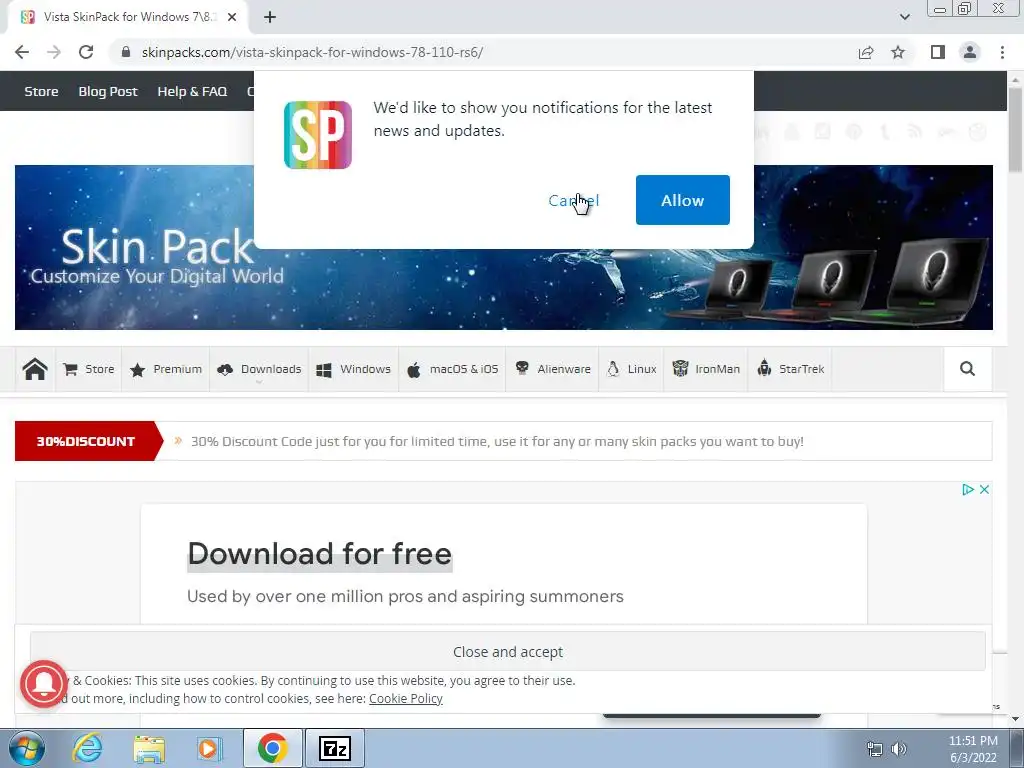The height and width of the screenshot is (768, 1024).
Task: Open StarTrek nav category
Action: [x=790, y=369]
